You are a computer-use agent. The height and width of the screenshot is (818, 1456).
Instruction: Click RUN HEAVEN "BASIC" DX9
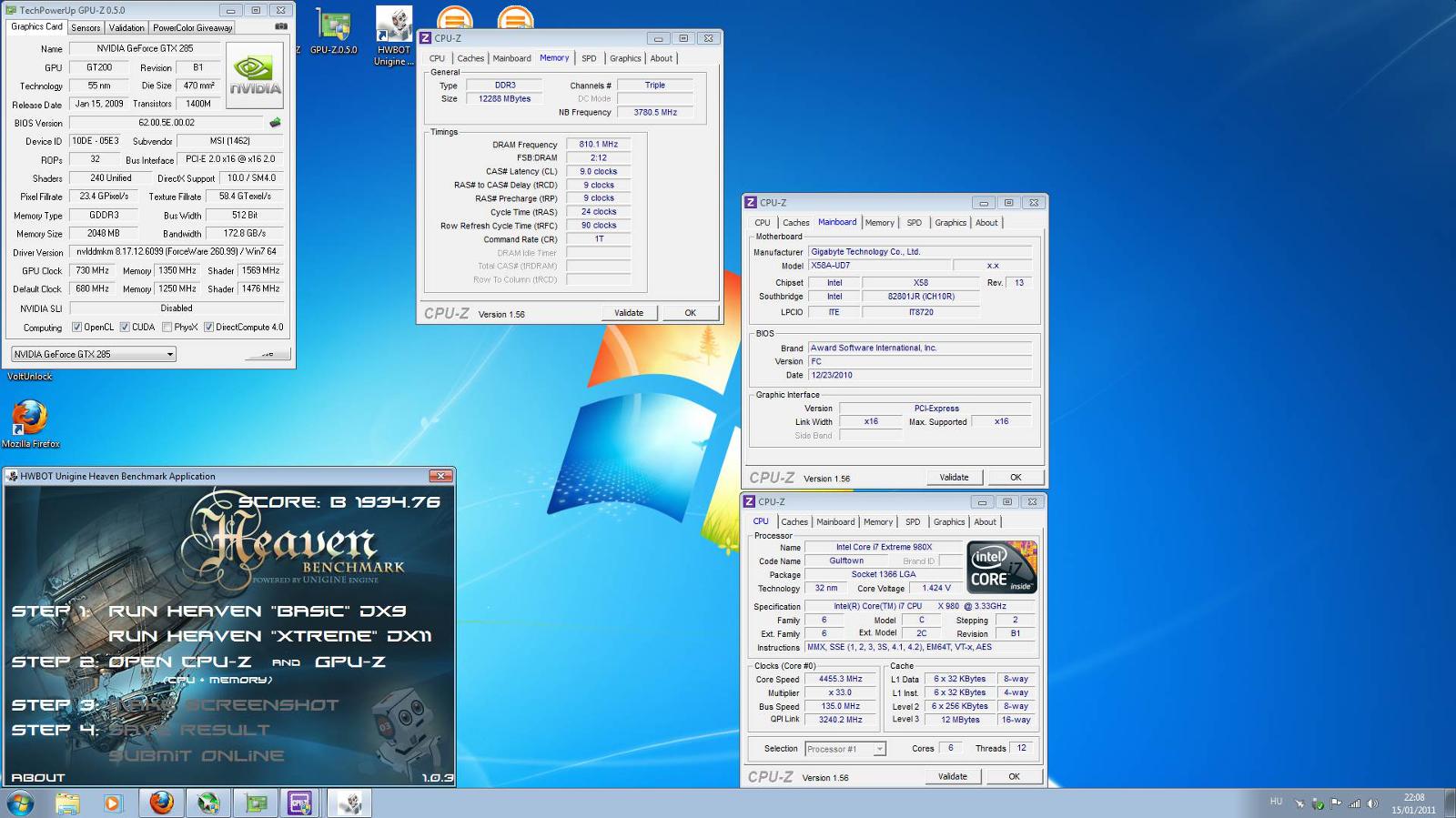pos(257,611)
